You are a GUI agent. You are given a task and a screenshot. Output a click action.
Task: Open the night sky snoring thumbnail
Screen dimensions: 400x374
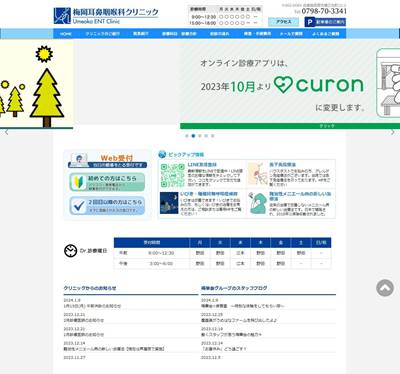coord(169,203)
